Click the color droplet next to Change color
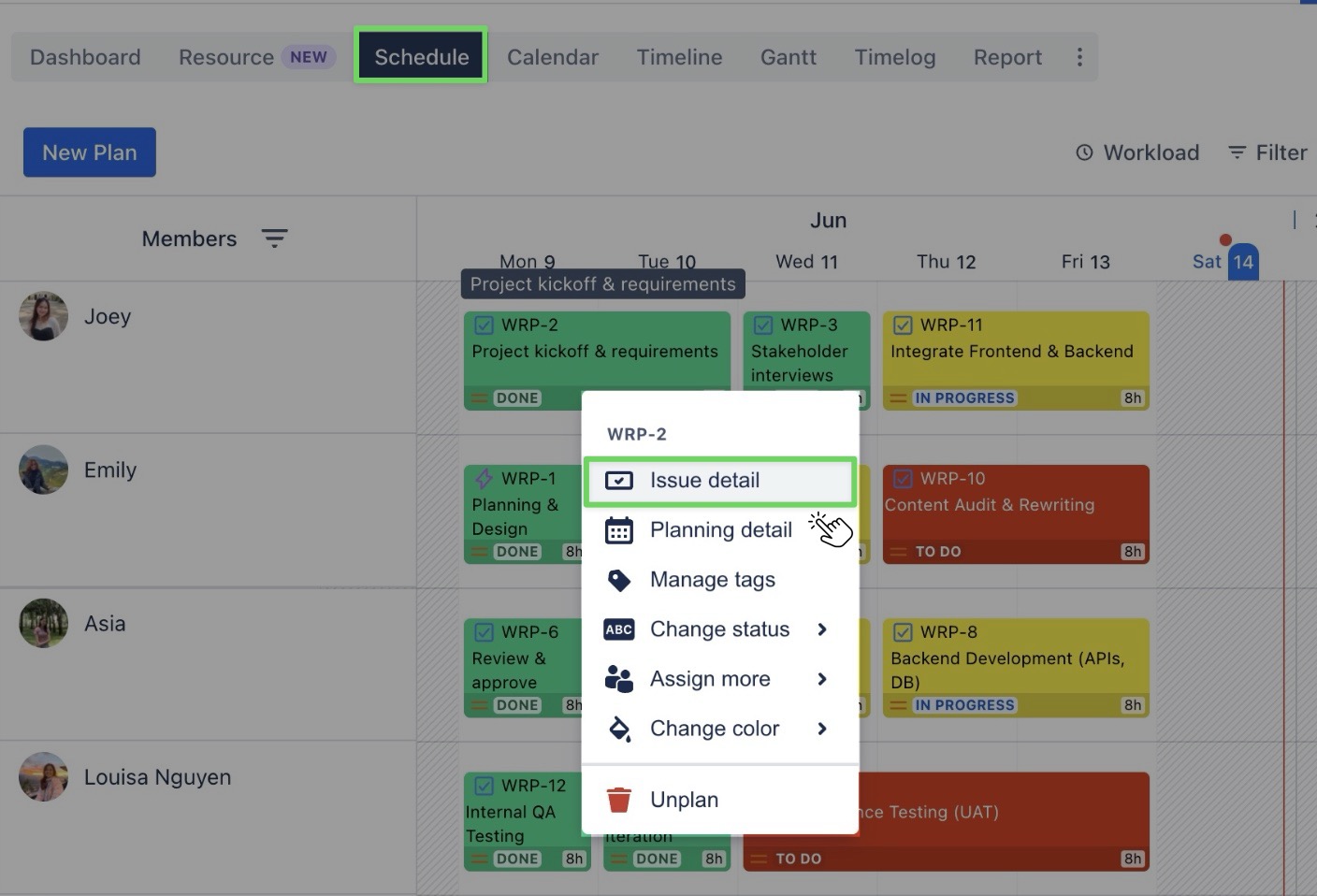 [x=619, y=729]
